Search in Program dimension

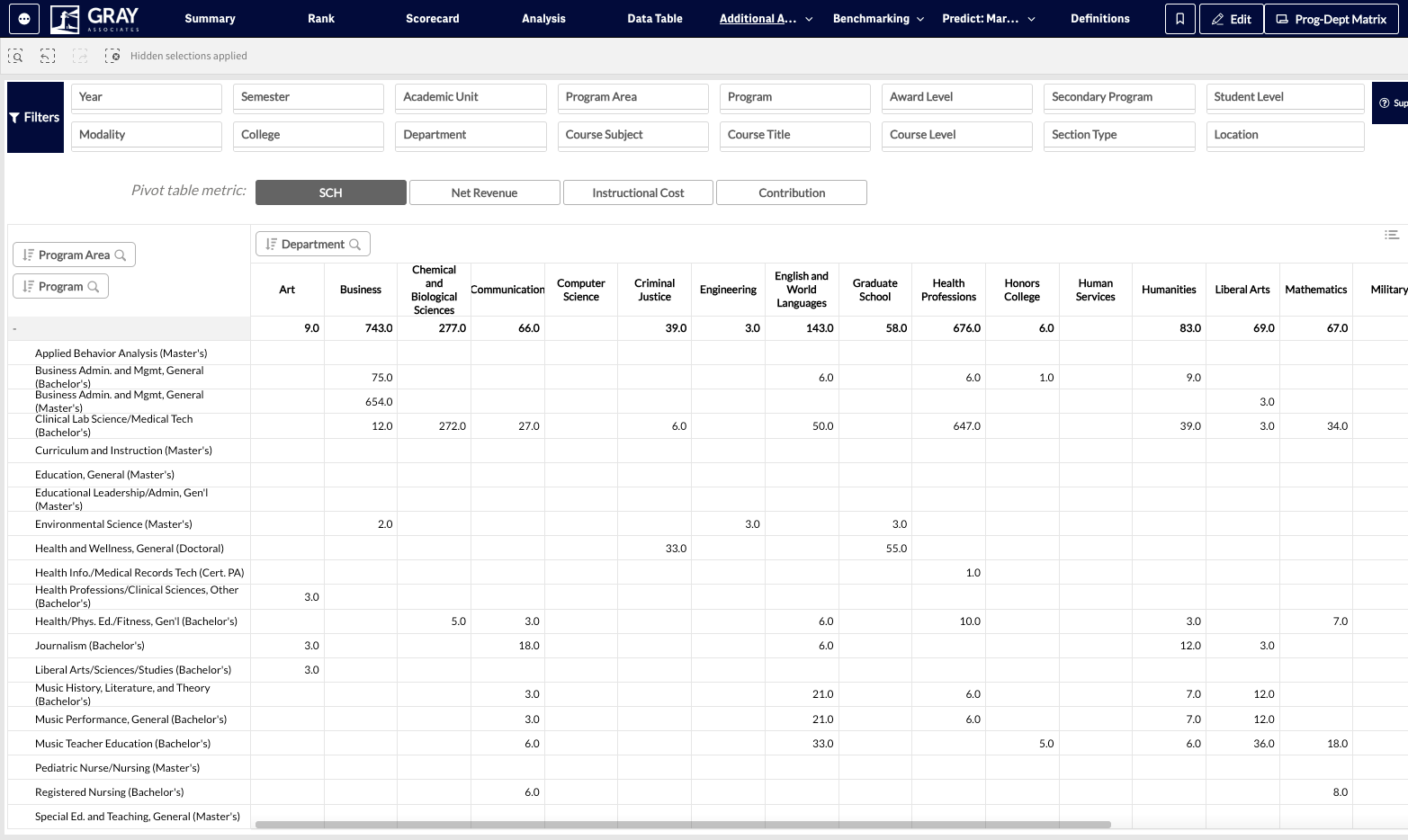point(94,287)
